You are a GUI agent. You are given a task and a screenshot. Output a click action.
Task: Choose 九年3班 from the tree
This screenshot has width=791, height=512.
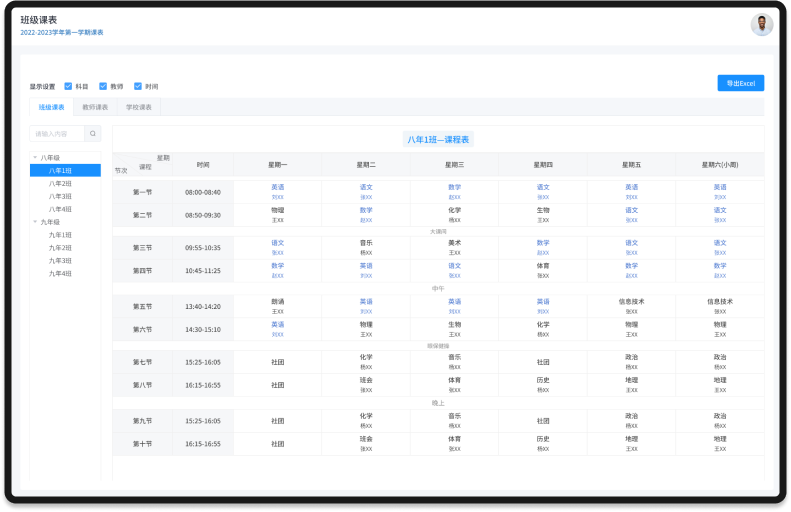click(x=60, y=260)
